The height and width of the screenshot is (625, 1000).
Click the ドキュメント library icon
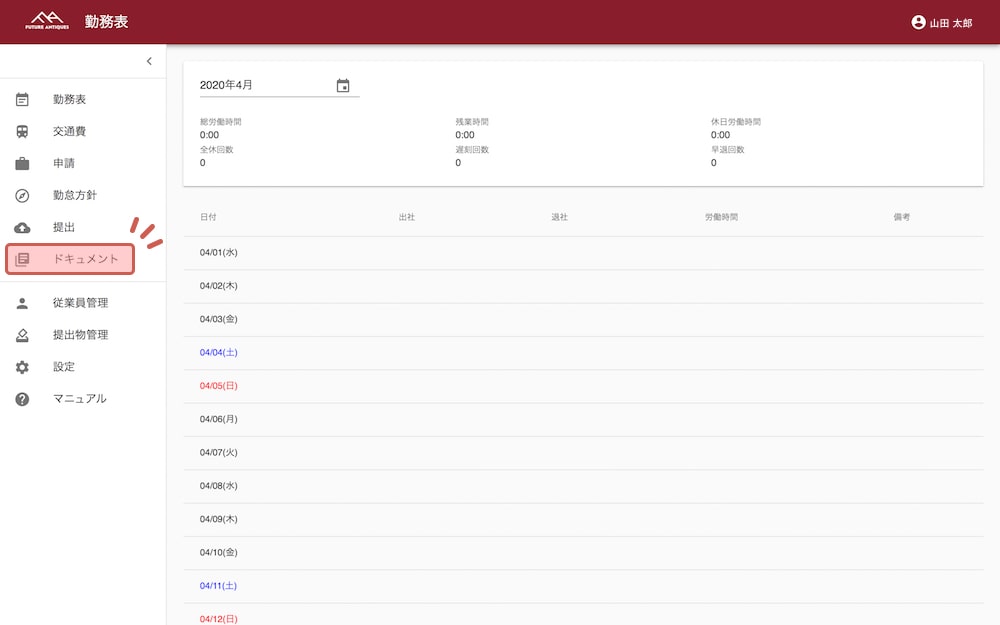22,260
